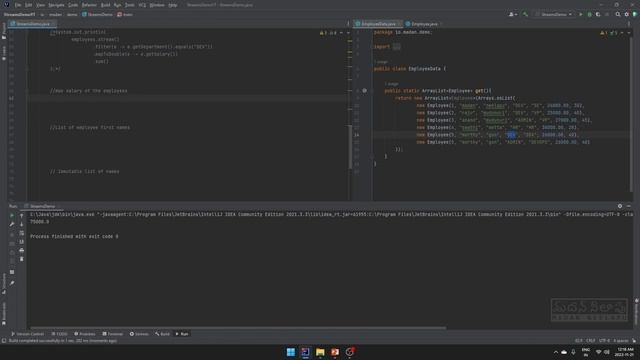The width and height of the screenshot is (640, 360).
Task: Click the indent spaces setting in status bar
Action: 621,340
